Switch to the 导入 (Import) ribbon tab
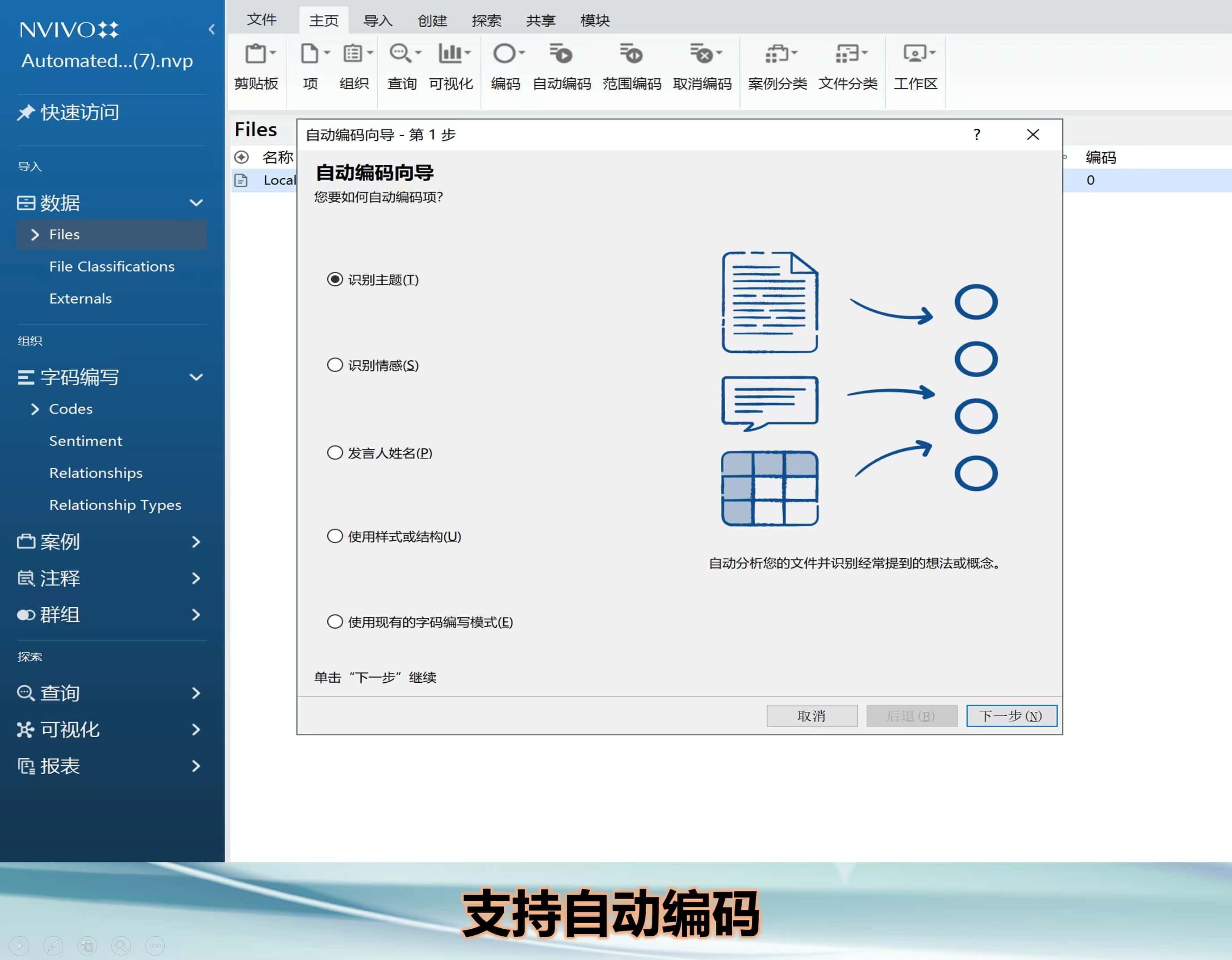1232x960 pixels. tap(377, 21)
